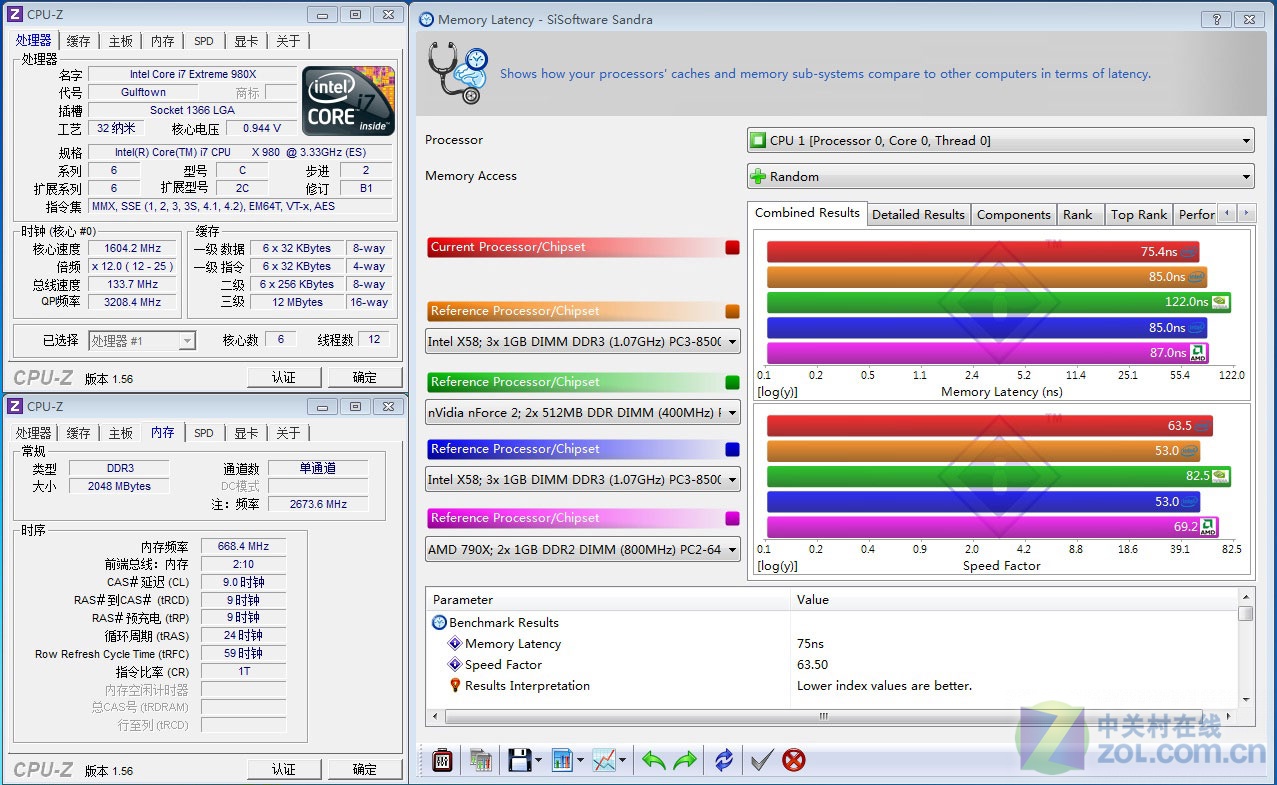
Task: Switch to the Rank tab
Action: [1078, 214]
